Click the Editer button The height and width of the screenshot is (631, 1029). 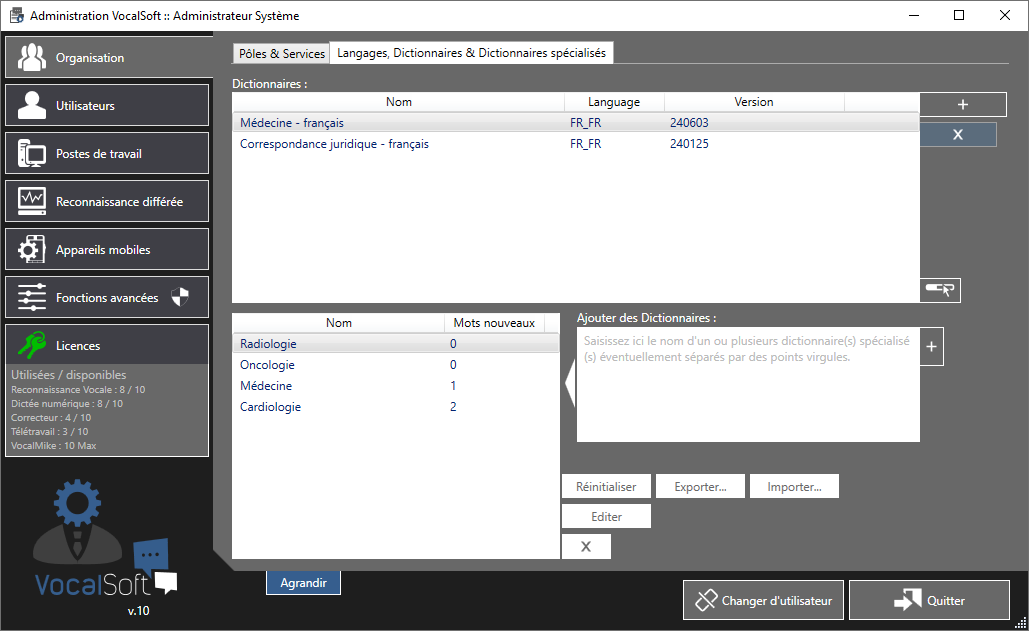606,516
